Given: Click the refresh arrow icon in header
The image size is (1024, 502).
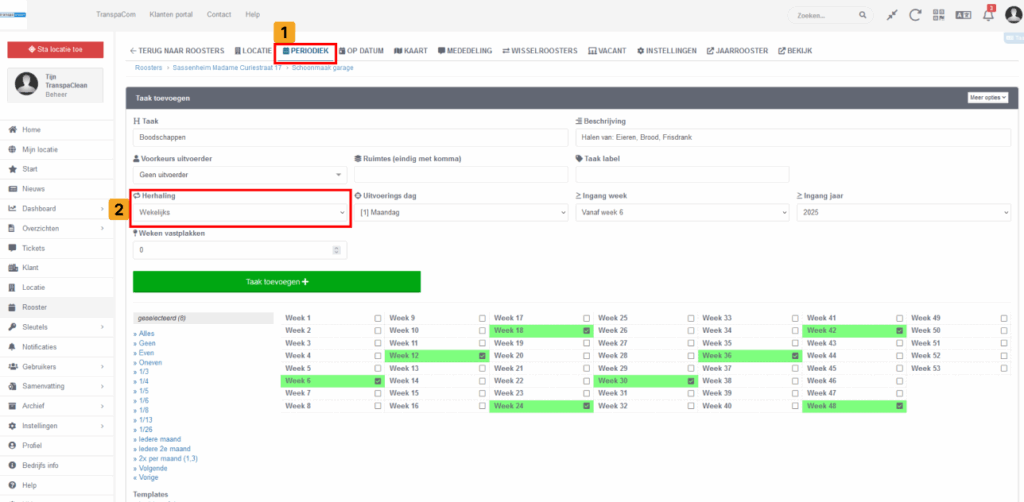Looking at the screenshot, I should click(916, 14).
